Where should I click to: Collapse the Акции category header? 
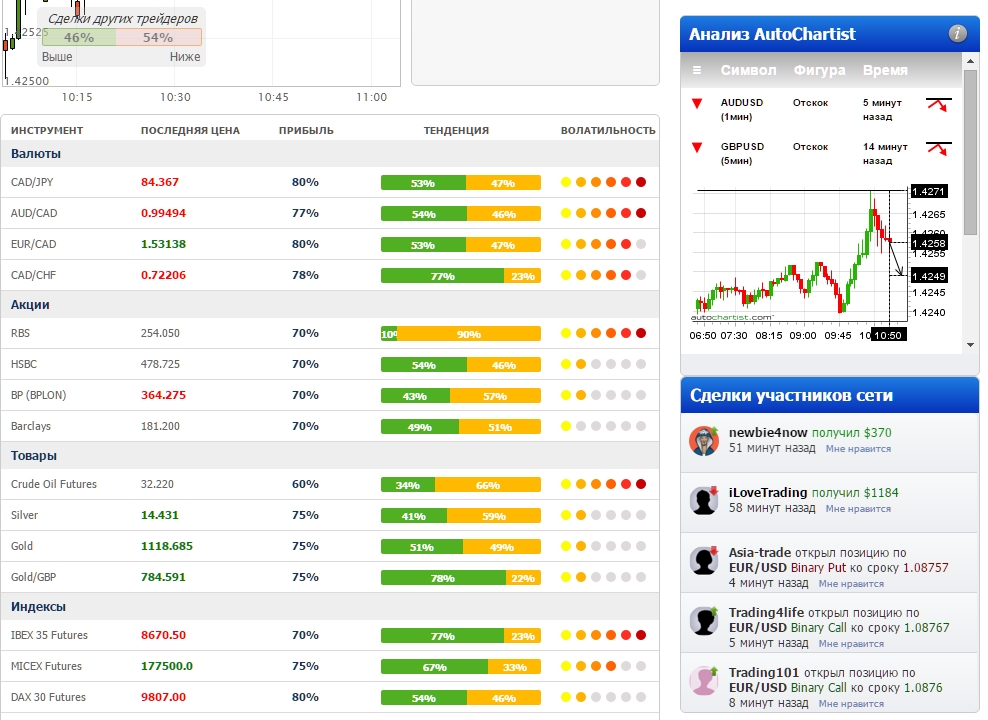(x=30, y=305)
